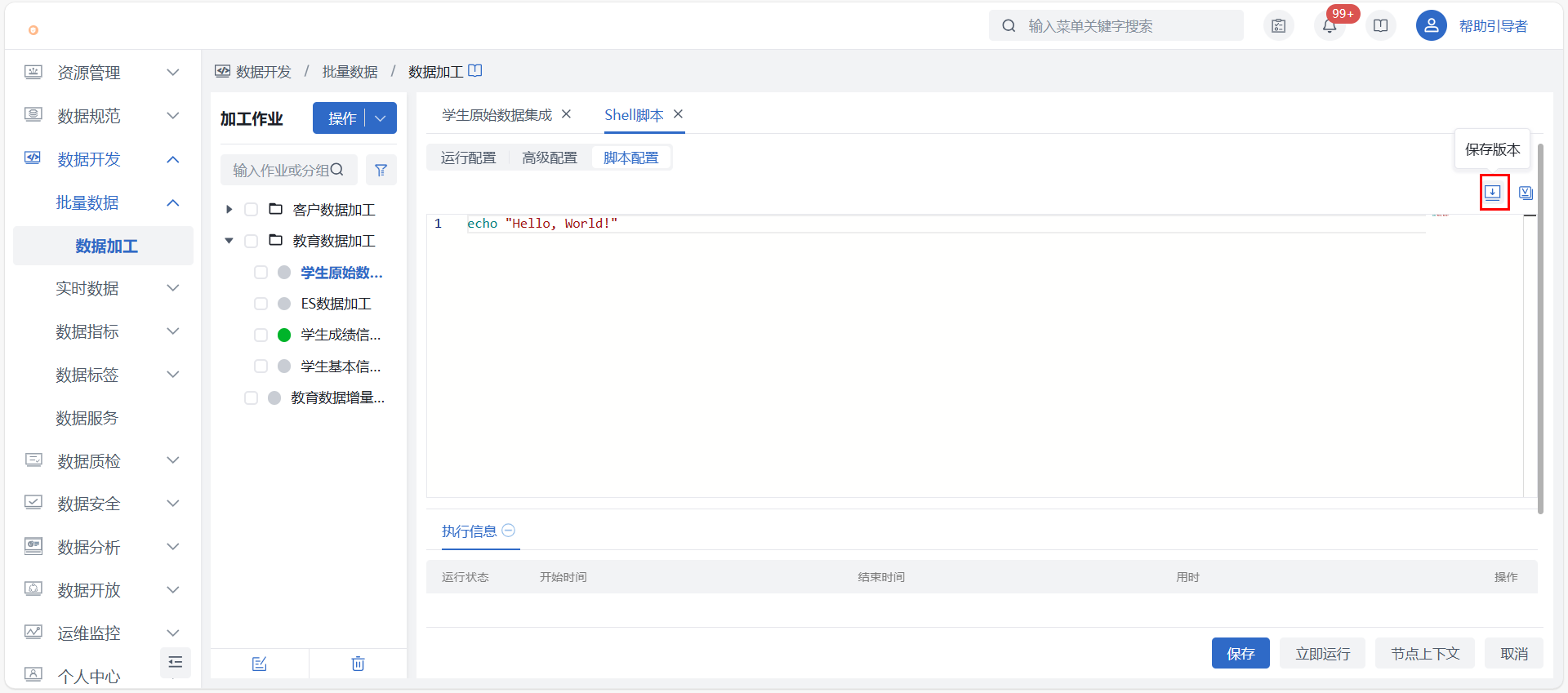Click the 数据分析 sidebar icon

coord(33,546)
